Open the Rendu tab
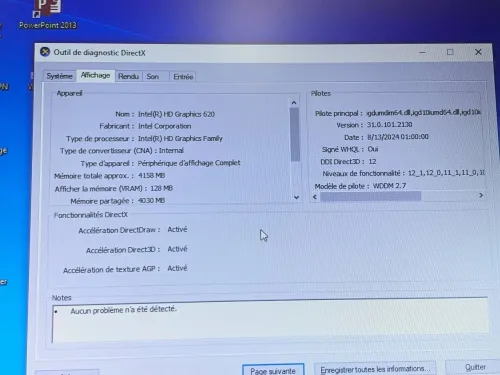 128,76
